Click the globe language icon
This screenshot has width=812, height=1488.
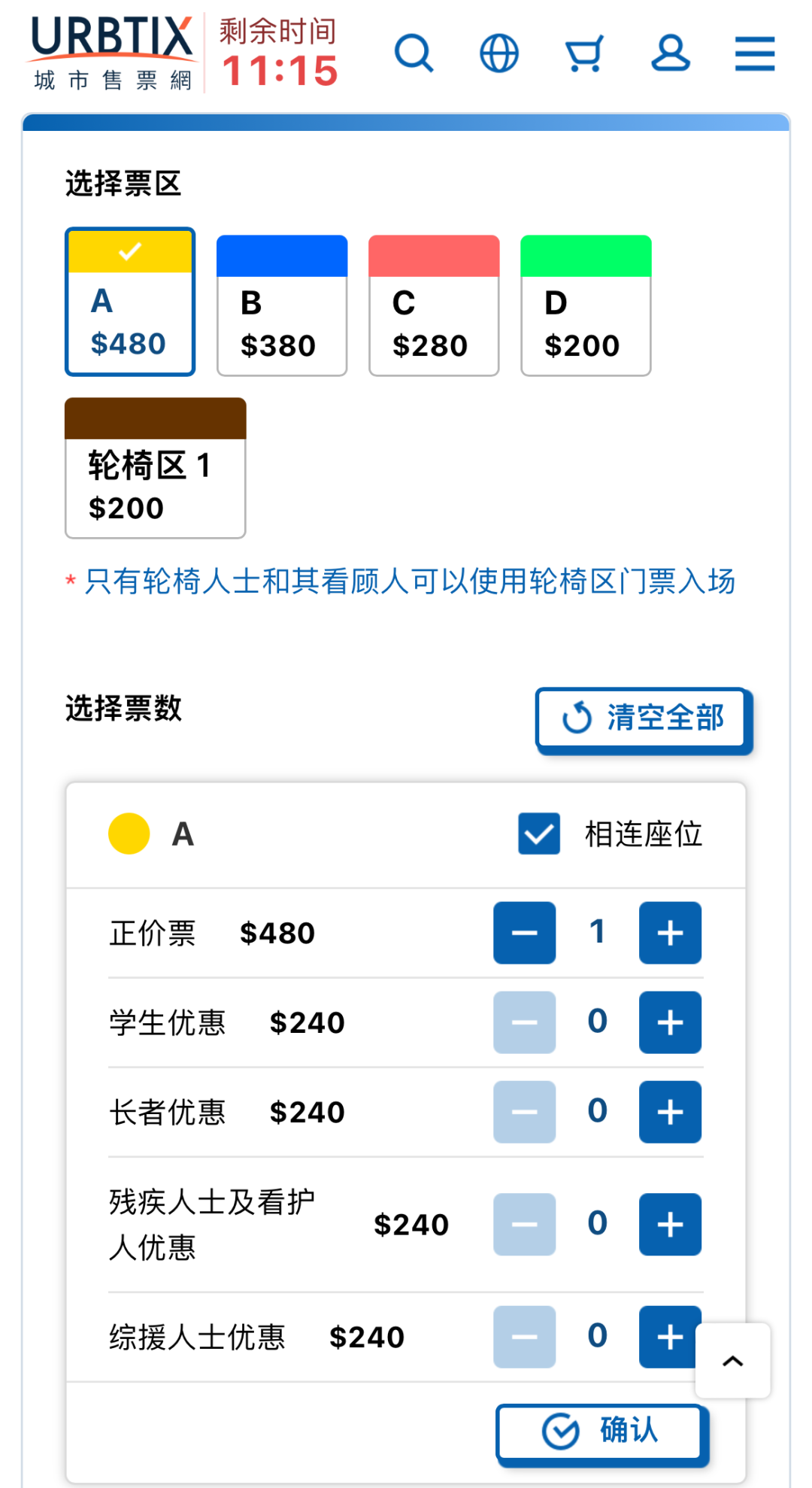(499, 53)
